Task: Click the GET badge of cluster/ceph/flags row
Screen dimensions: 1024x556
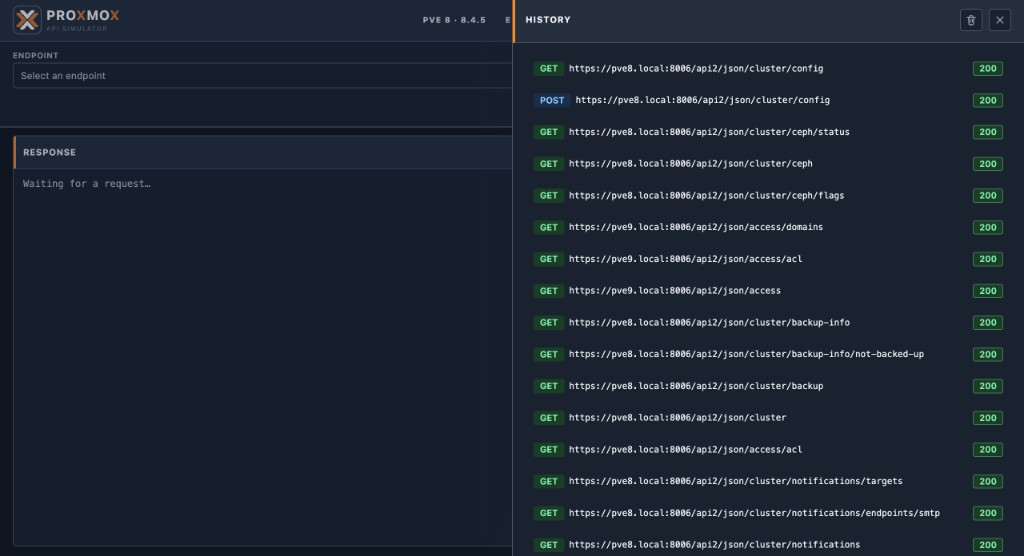Action: click(x=549, y=195)
